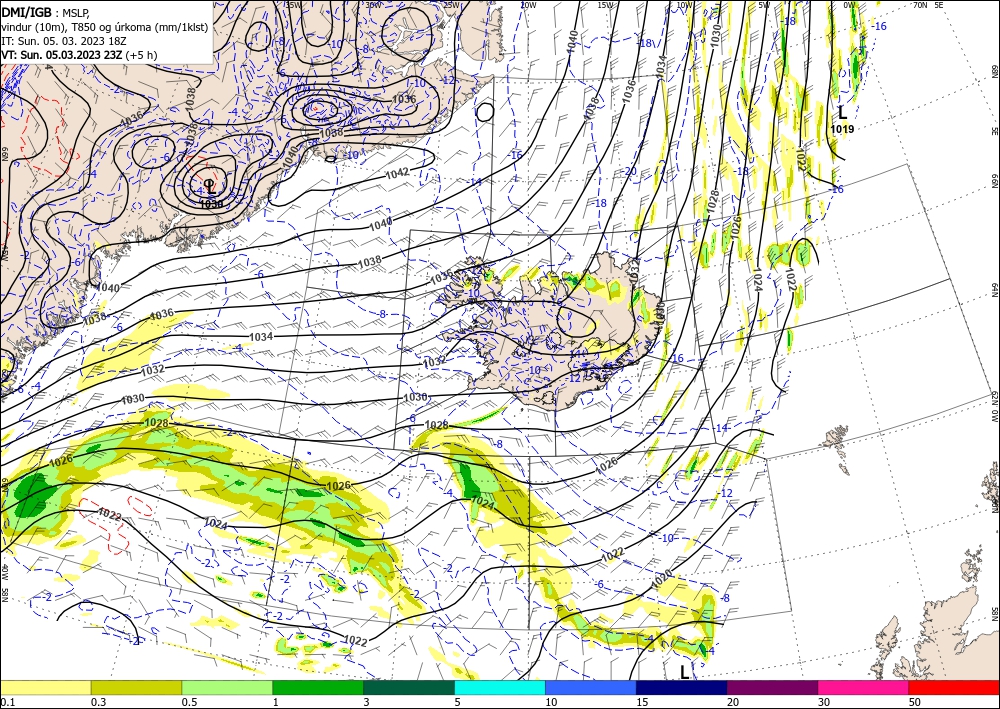Select the 'VT: Sun. 05.03.2023 23Z' line
This screenshot has width=1000, height=709.
click(62, 55)
